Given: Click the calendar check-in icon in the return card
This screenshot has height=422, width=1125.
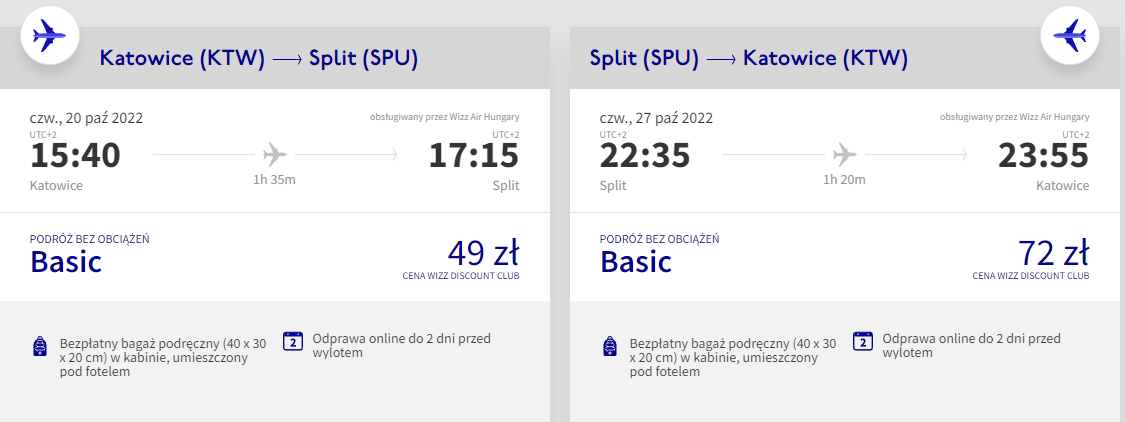Looking at the screenshot, I should 863,340.
